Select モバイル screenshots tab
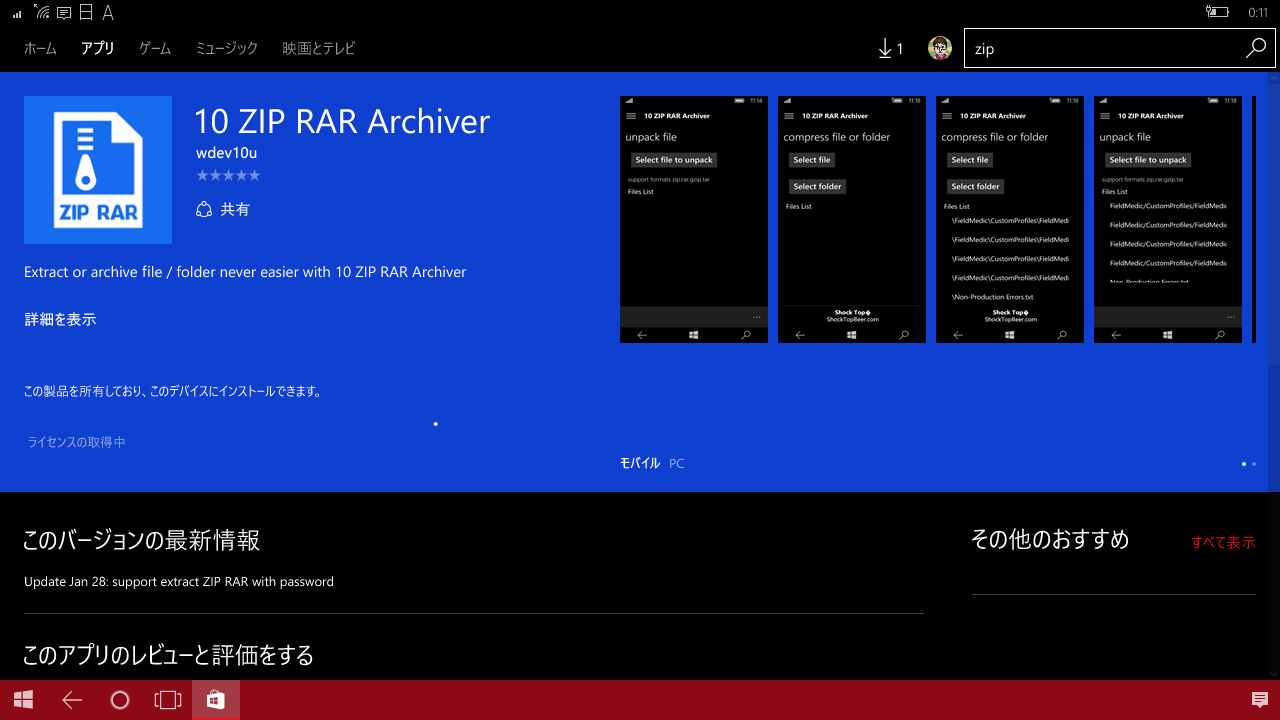The image size is (1280, 720). click(640, 463)
